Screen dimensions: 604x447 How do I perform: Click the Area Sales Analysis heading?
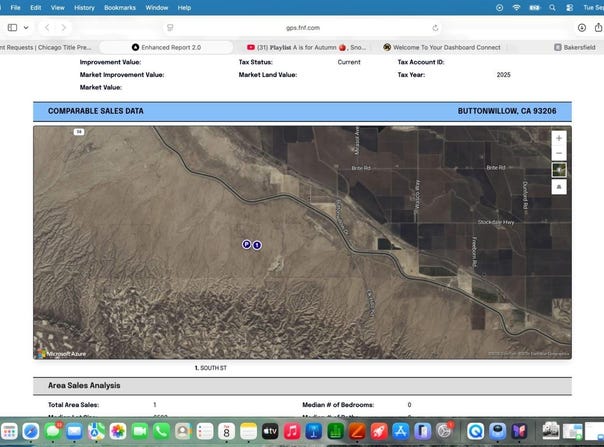click(x=84, y=385)
